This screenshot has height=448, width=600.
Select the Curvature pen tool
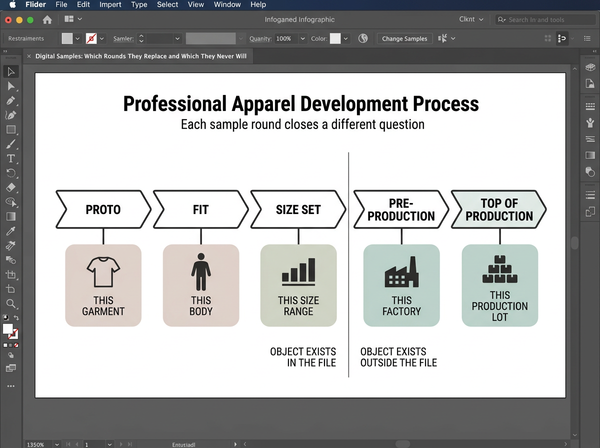(x=11, y=115)
